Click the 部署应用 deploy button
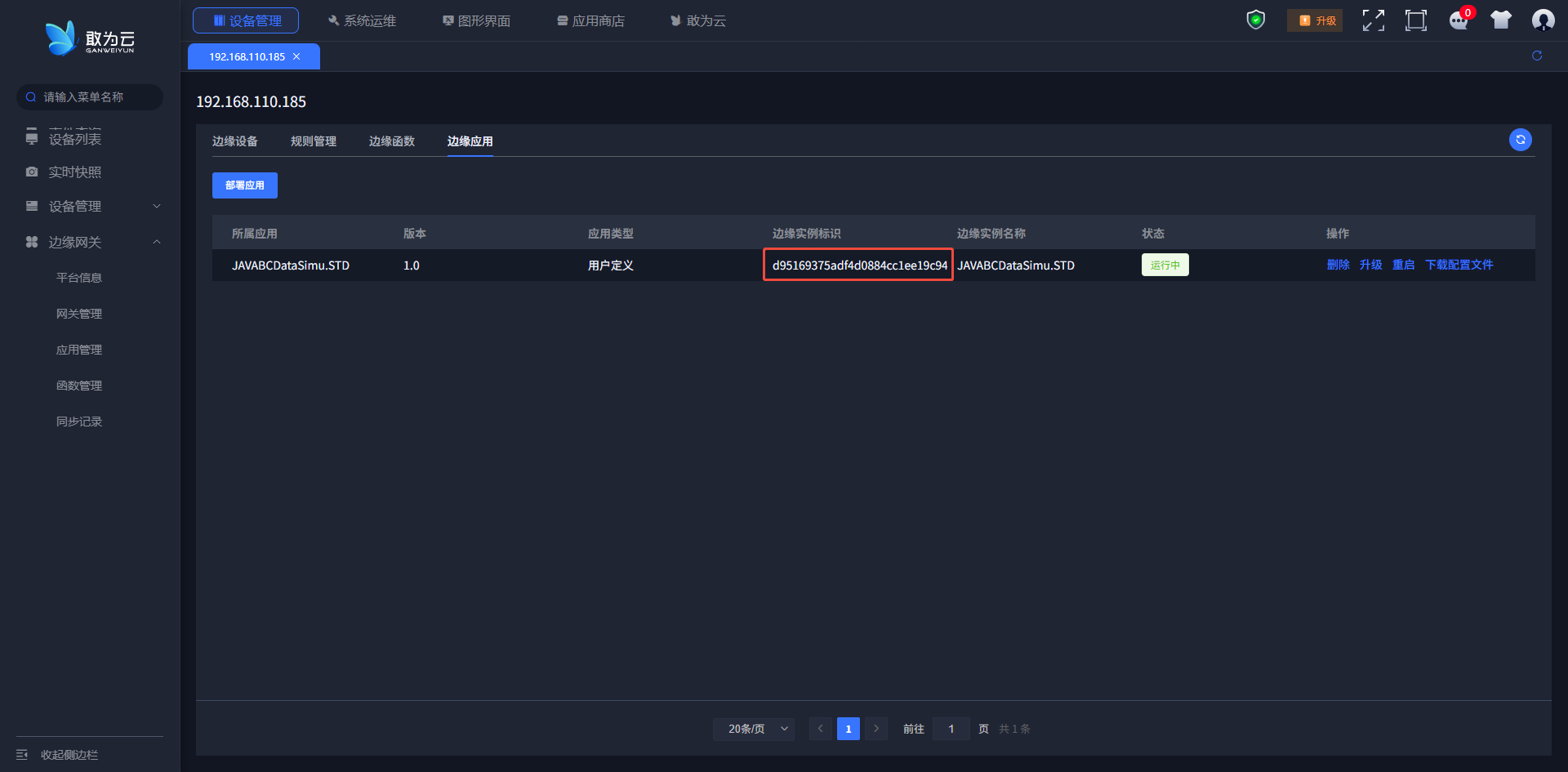This screenshot has width=1568, height=772. coord(245,185)
